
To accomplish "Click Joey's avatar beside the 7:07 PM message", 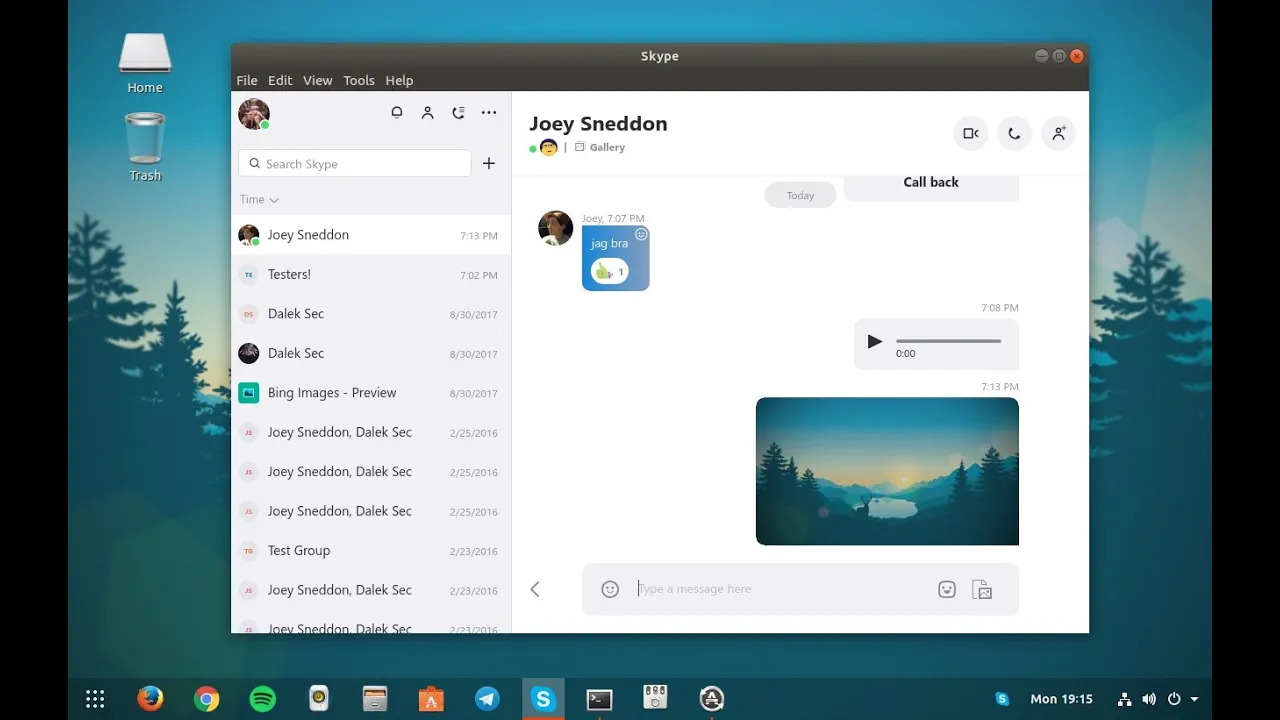I will pyautogui.click(x=556, y=228).
